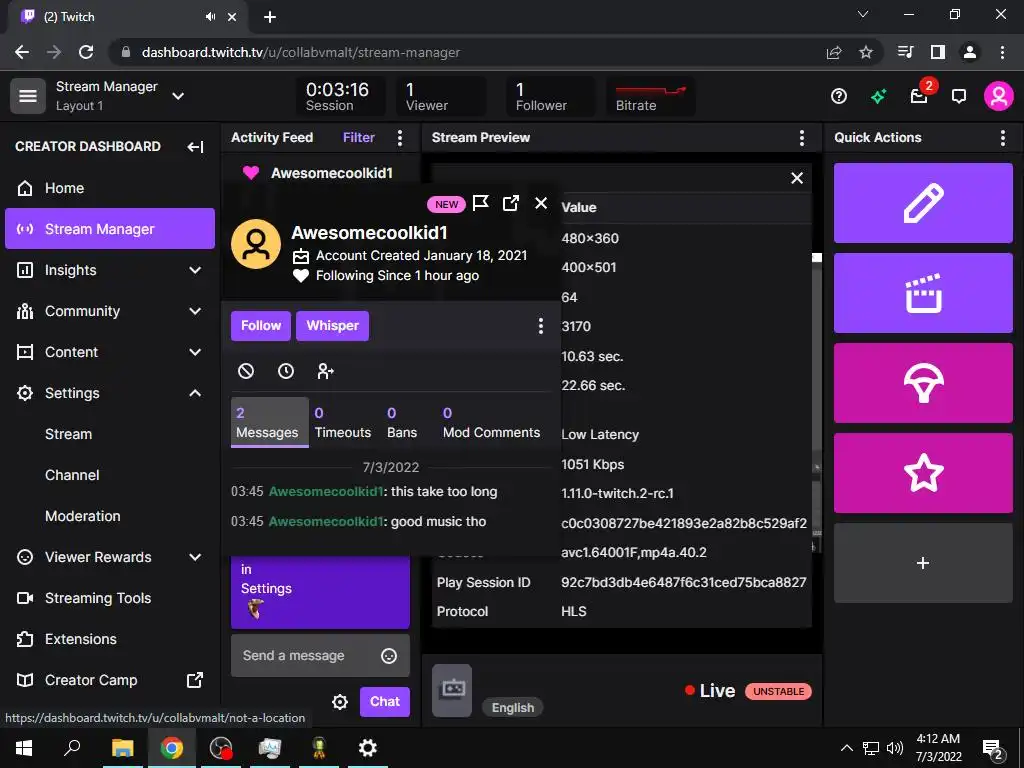This screenshot has width=1024, height=768.
Task: Click the Follow button
Action: pos(261,326)
